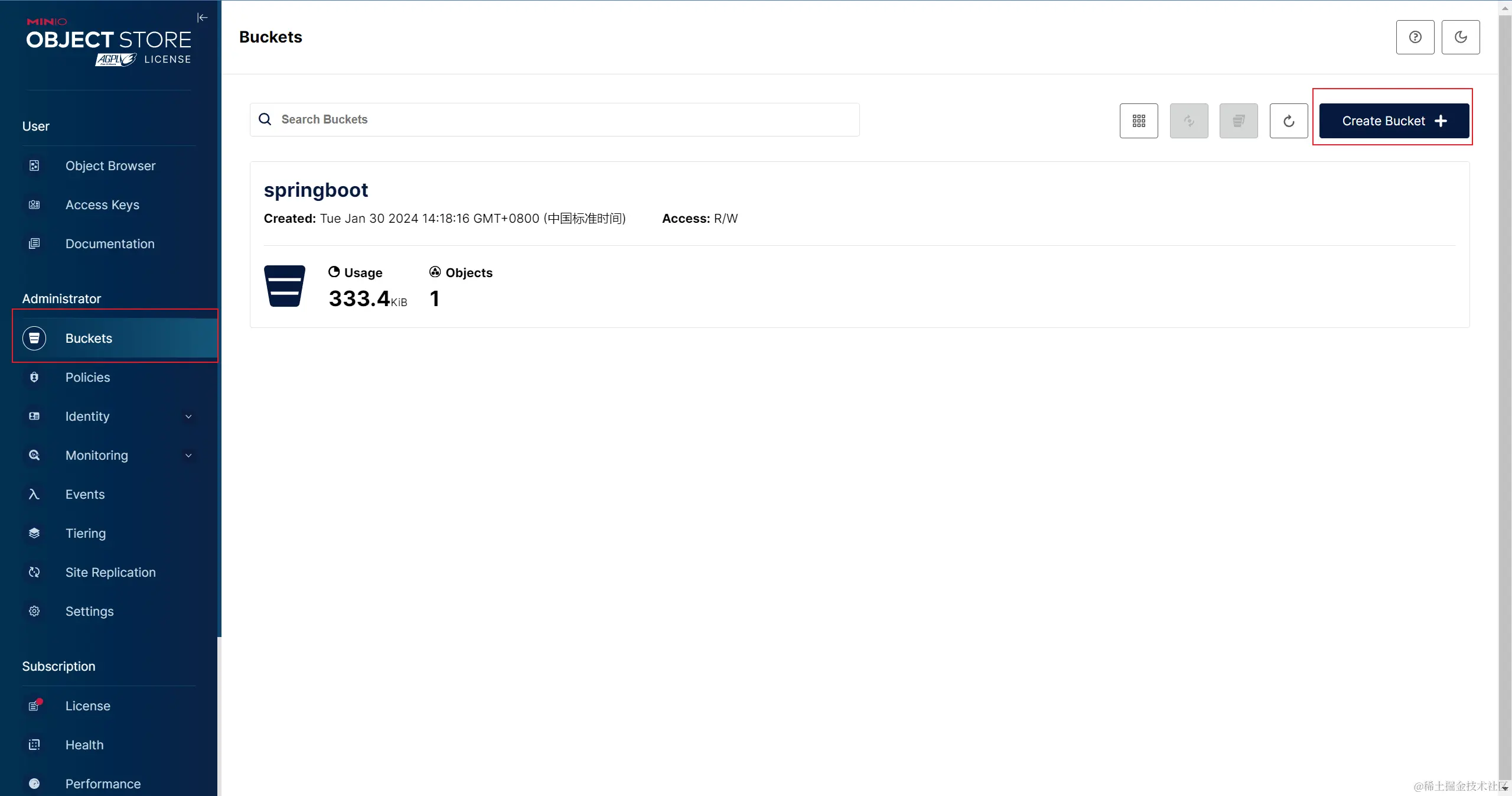Open Tiering layers icon
The image size is (1512, 796).
[34, 534]
